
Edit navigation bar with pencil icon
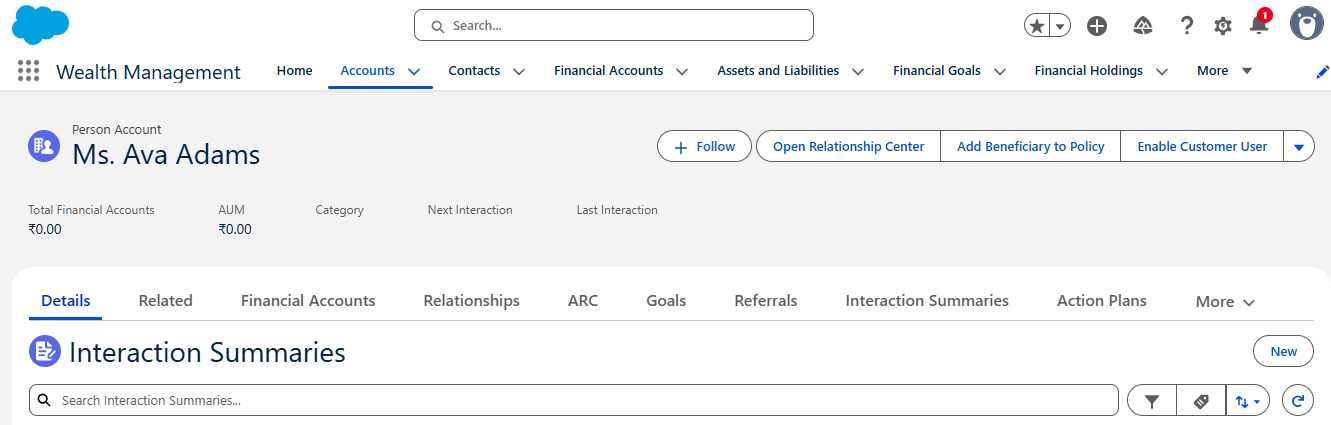pos(1323,71)
